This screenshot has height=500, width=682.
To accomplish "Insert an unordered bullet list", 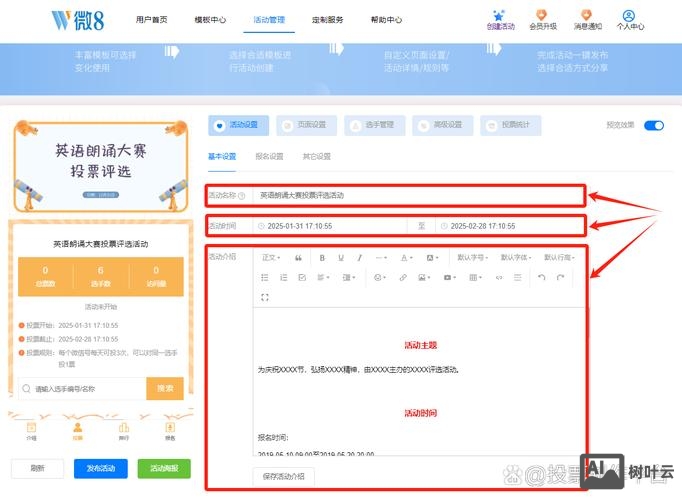I will point(264,277).
